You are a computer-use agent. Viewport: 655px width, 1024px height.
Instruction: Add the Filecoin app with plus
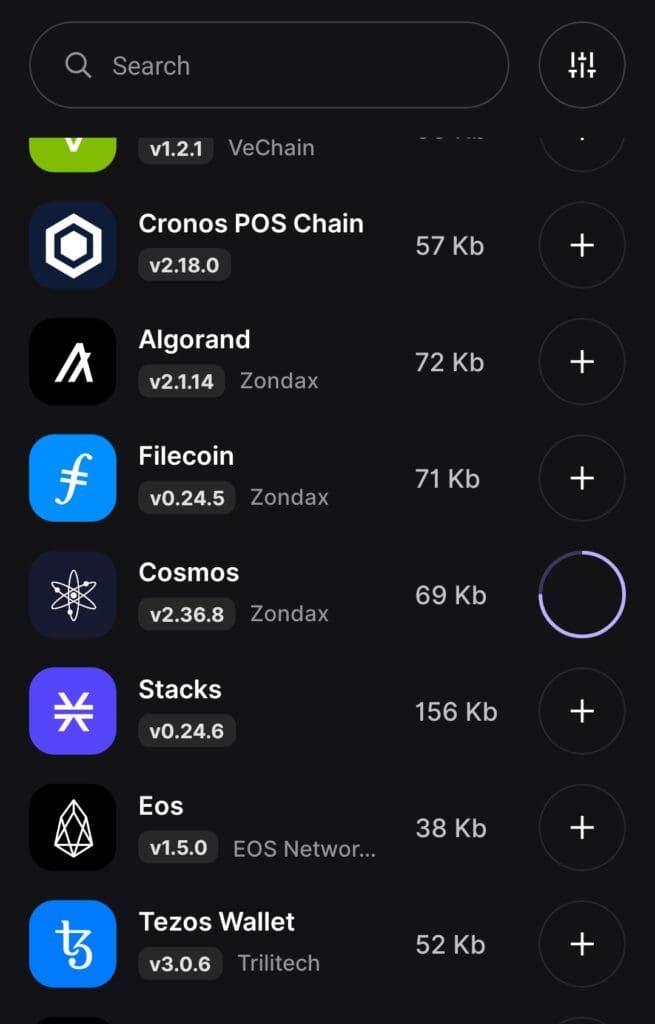click(x=582, y=478)
